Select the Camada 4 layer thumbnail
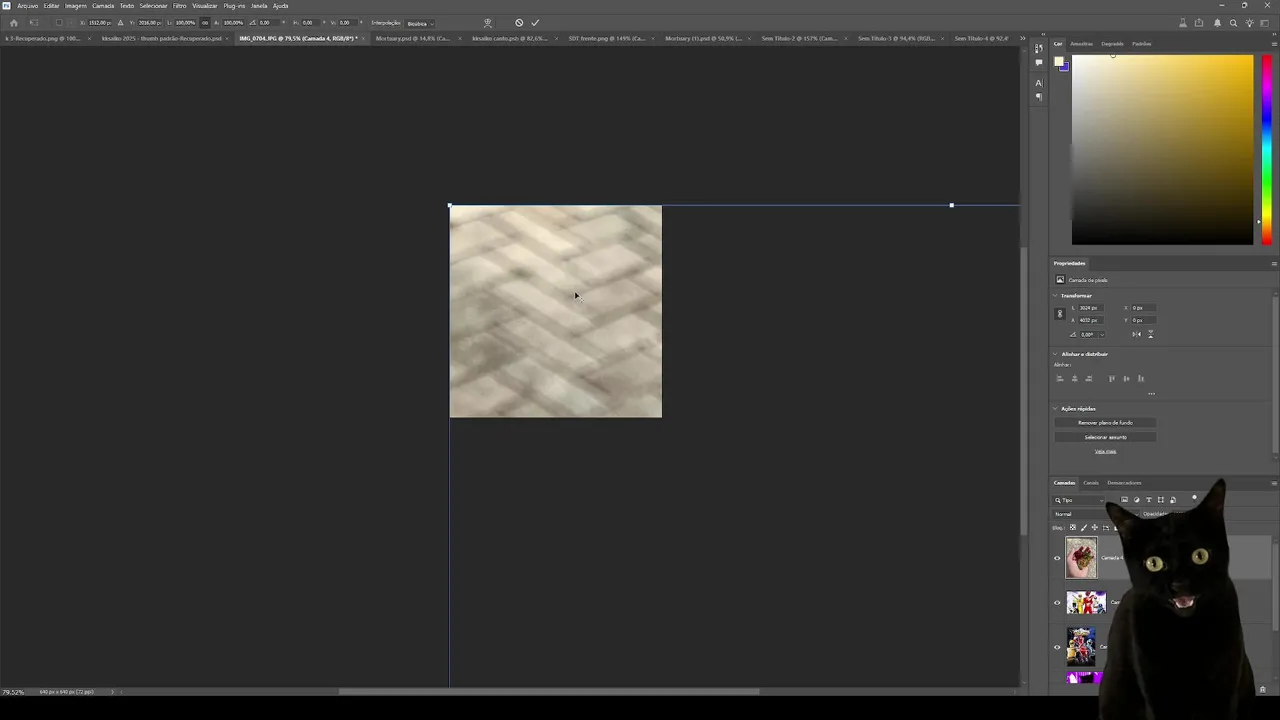The width and height of the screenshot is (1280, 720). [x=1081, y=558]
